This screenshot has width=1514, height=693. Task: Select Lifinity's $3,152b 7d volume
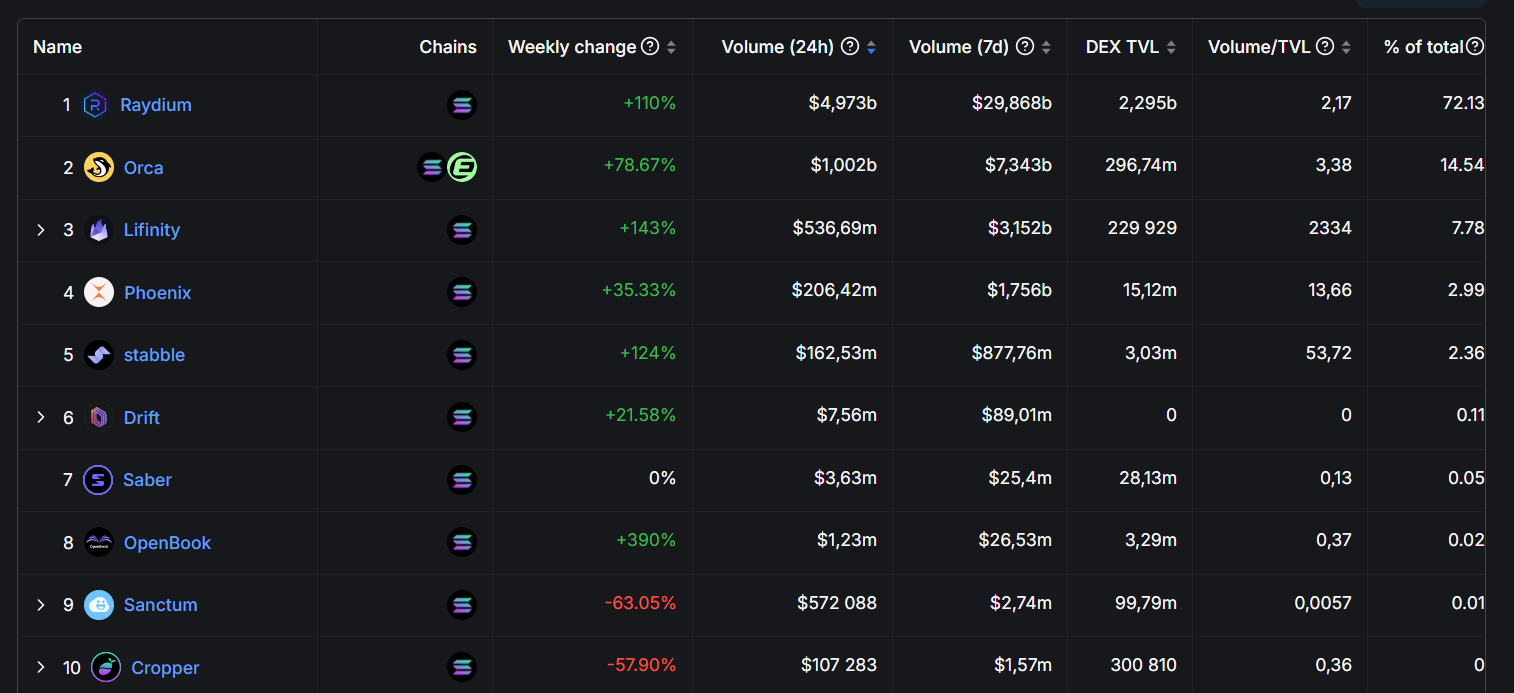pyautogui.click(x=1018, y=228)
